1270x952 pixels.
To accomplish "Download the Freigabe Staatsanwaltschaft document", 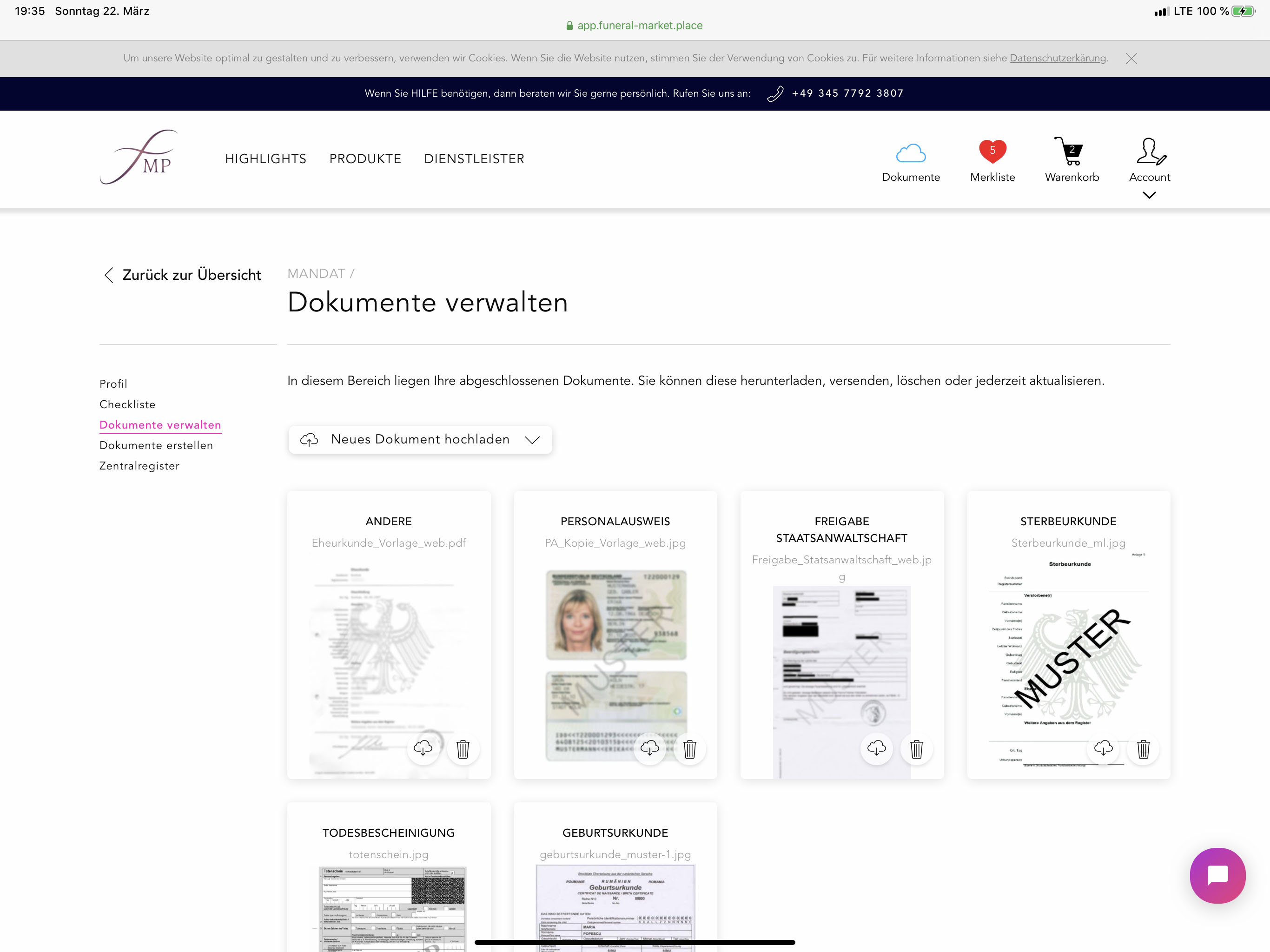I will click(x=876, y=748).
